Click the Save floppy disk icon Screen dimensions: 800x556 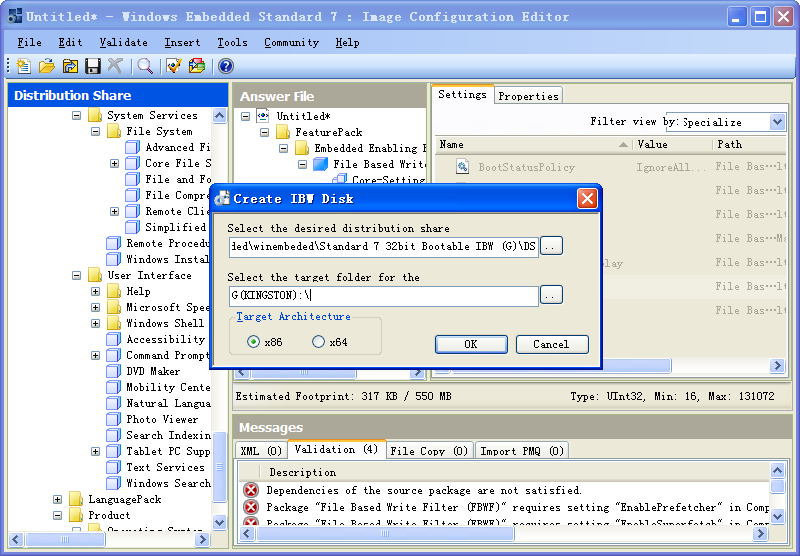coord(93,66)
